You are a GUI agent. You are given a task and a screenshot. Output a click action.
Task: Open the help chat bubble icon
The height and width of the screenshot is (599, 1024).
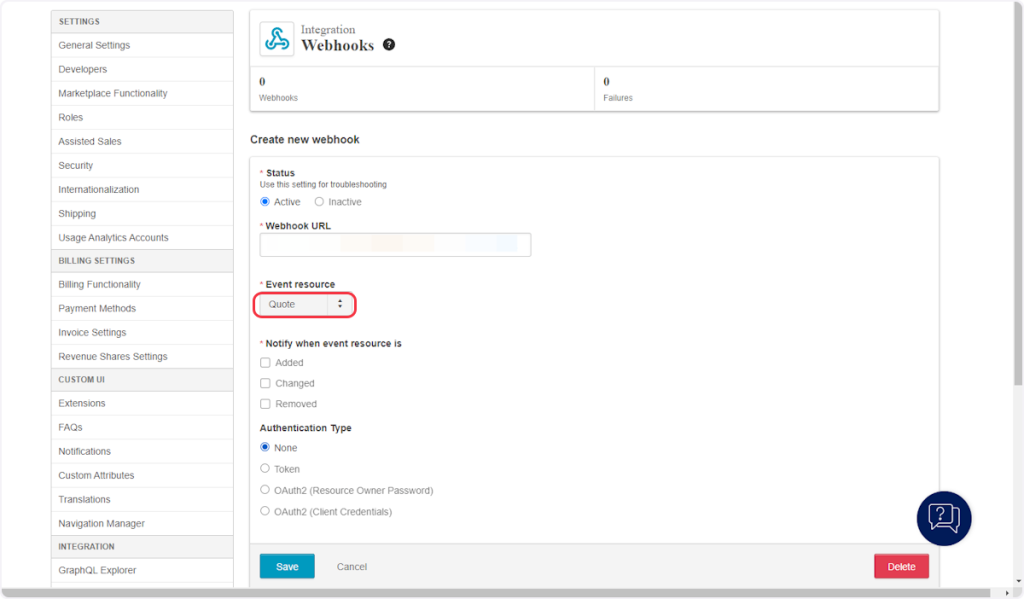pos(943,517)
